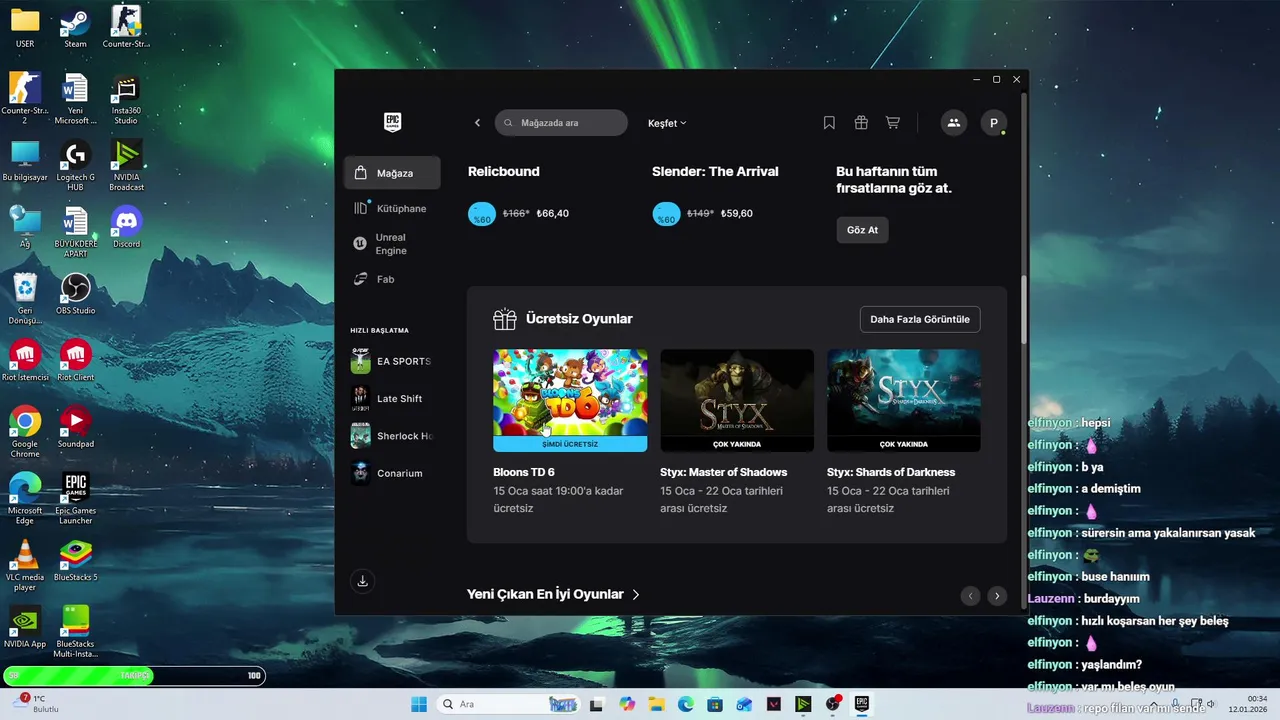The image size is (1280, 720).
Task: Open Microsoft Store from taskbar
Action: point(715,704)
